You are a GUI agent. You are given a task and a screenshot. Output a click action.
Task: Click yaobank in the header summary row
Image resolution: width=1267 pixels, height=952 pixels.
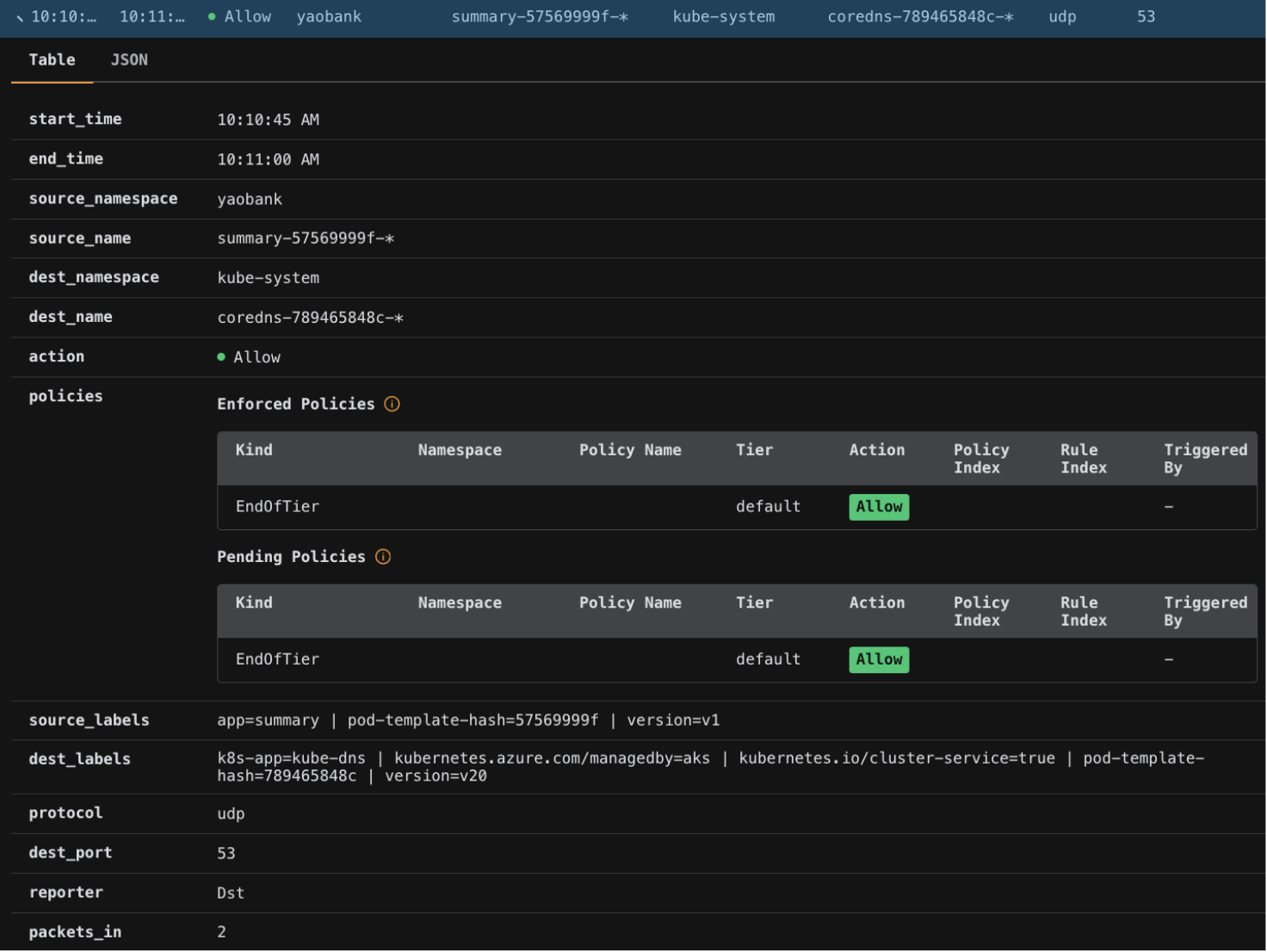point(329,16)
